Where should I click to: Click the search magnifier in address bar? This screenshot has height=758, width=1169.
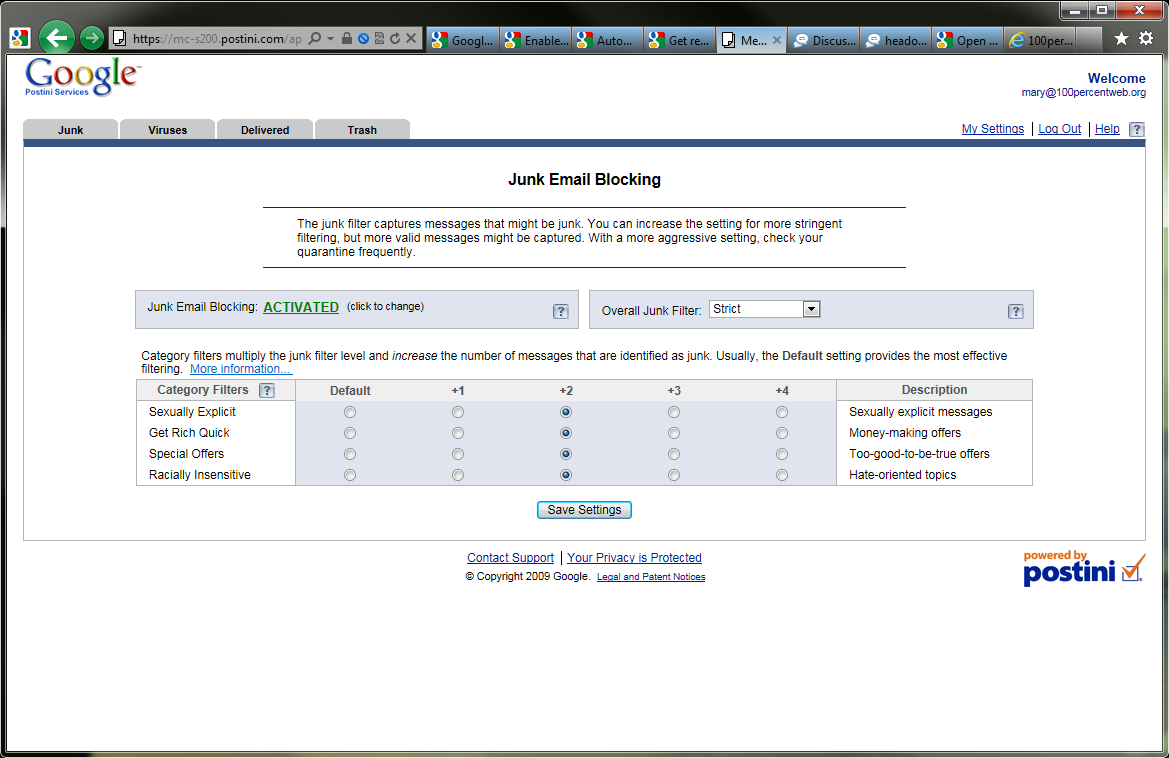(x=315, y=39)
